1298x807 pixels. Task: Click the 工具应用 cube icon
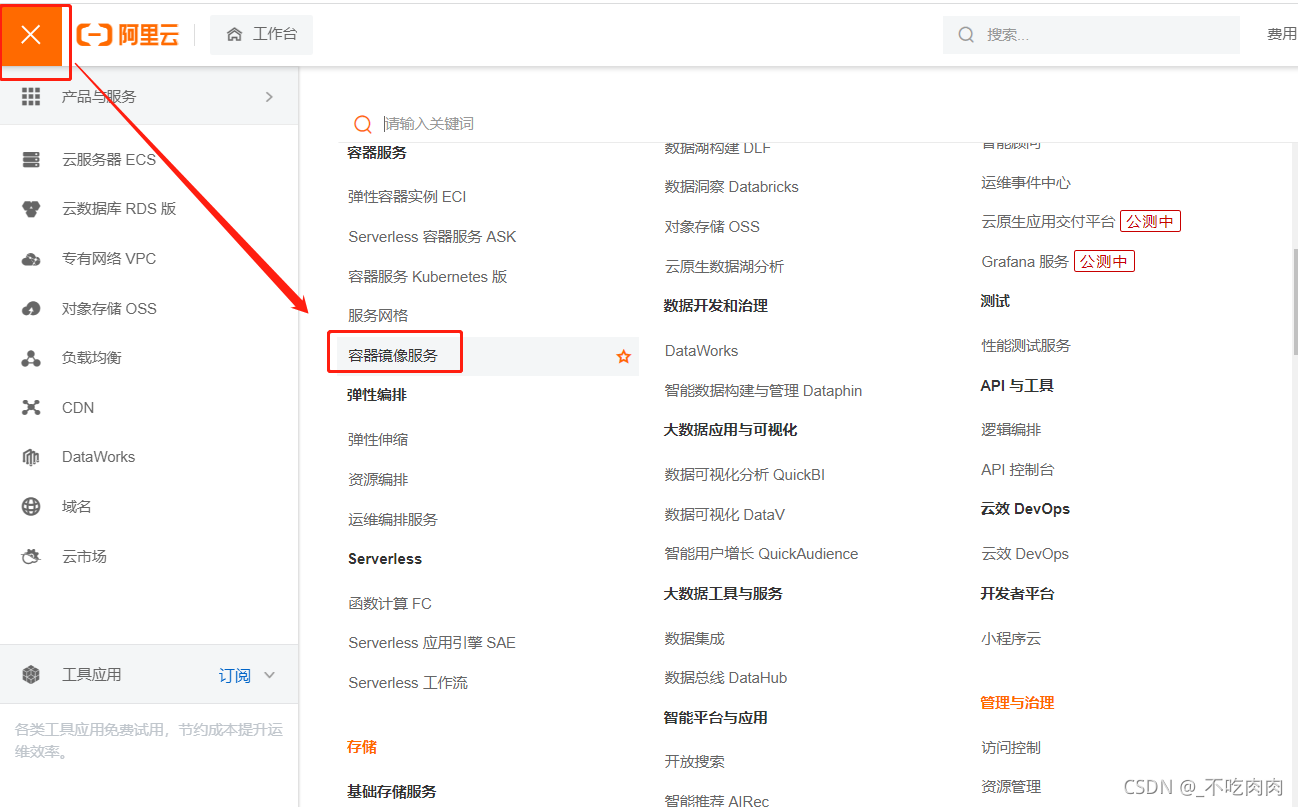pos(31,675)
